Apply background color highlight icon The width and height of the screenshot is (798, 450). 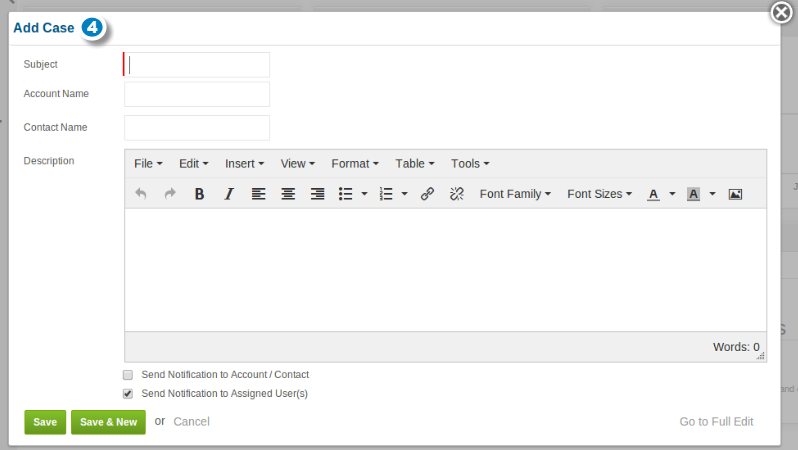693,194
